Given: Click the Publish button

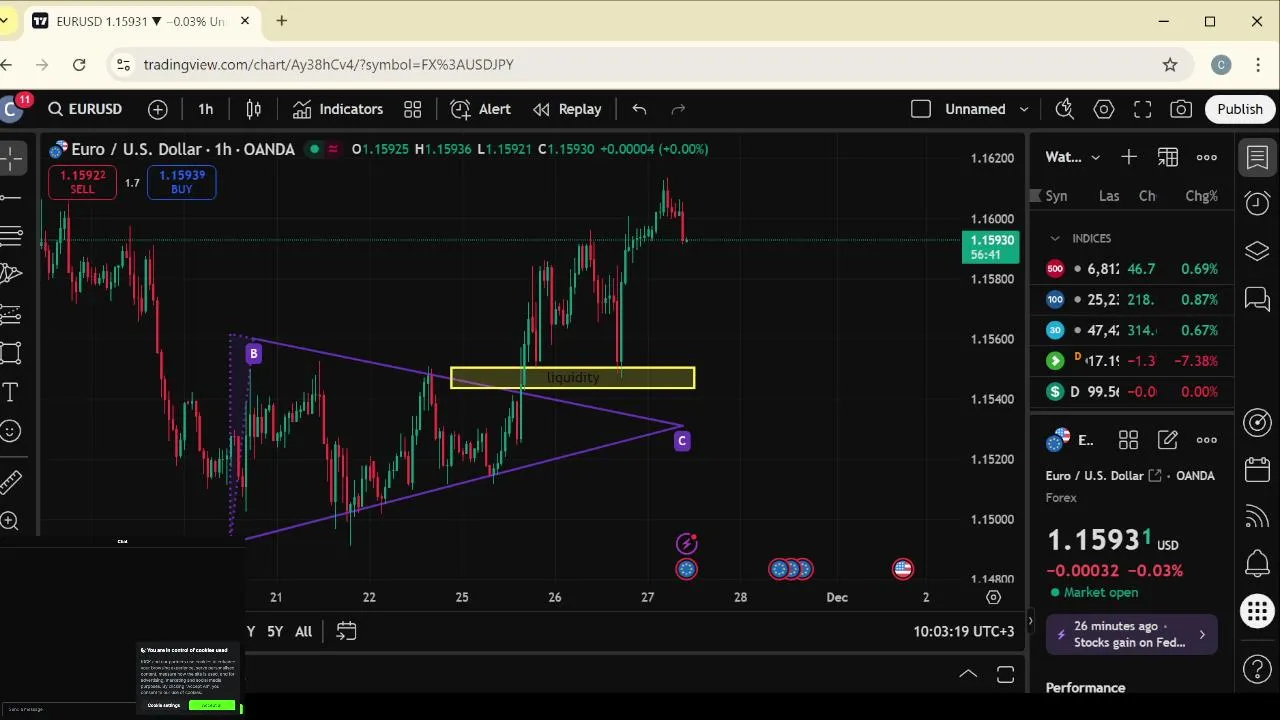Looking at the screenshot, I should coord(1240,109).
